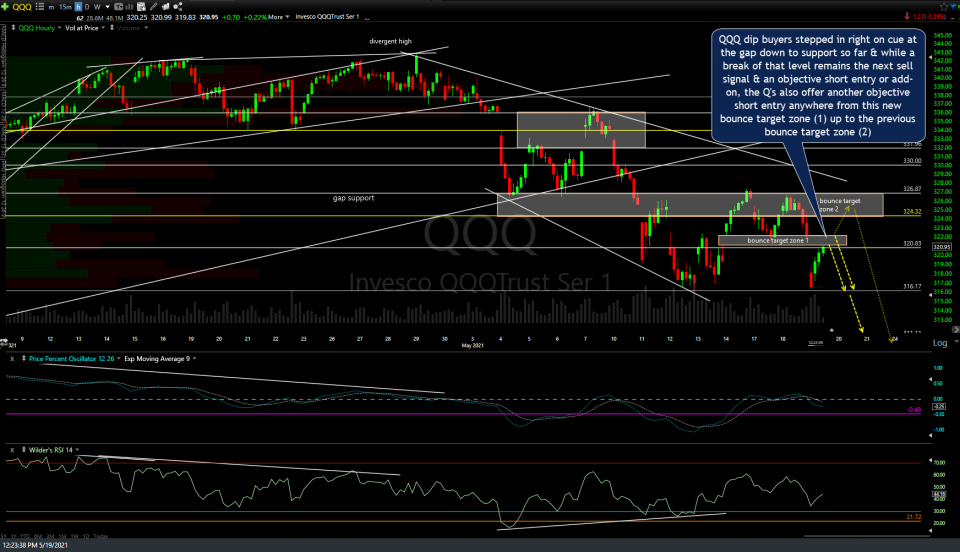Viewport: 960px width, 552px height.
Task: Close the Price Percent Oscillator pane
Action: [x=12, y=359]
